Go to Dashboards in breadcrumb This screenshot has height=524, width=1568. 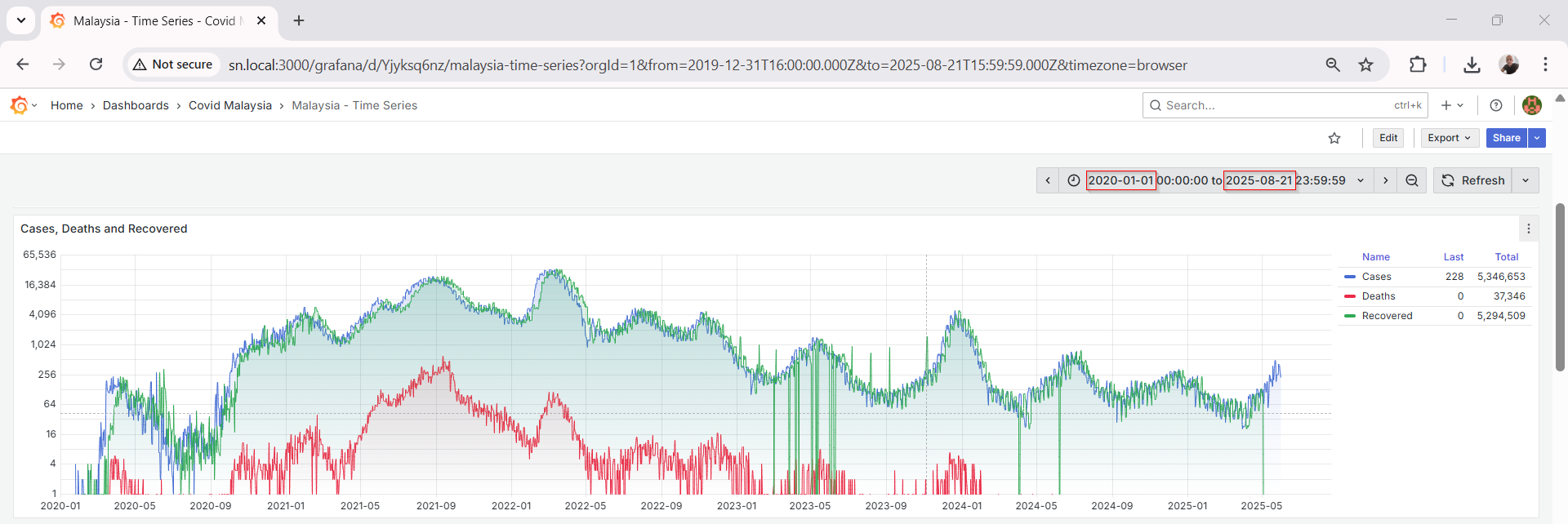[136, 105]
